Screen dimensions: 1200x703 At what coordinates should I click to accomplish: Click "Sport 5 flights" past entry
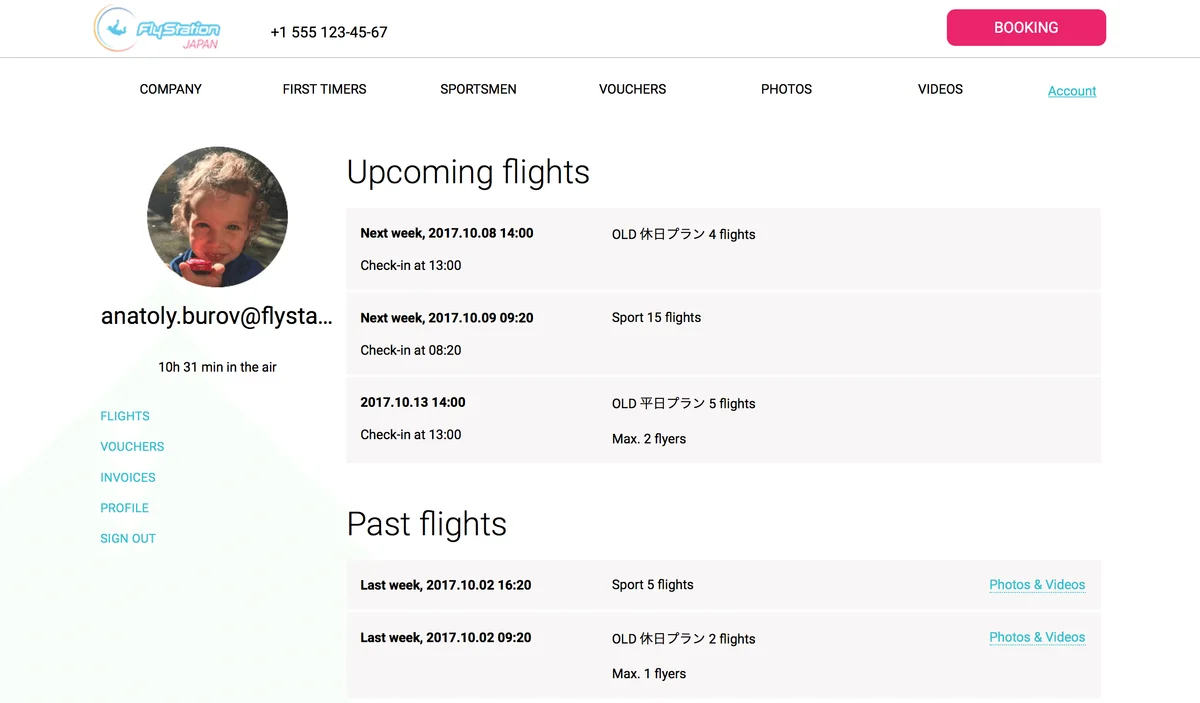(x=653, y=585)
